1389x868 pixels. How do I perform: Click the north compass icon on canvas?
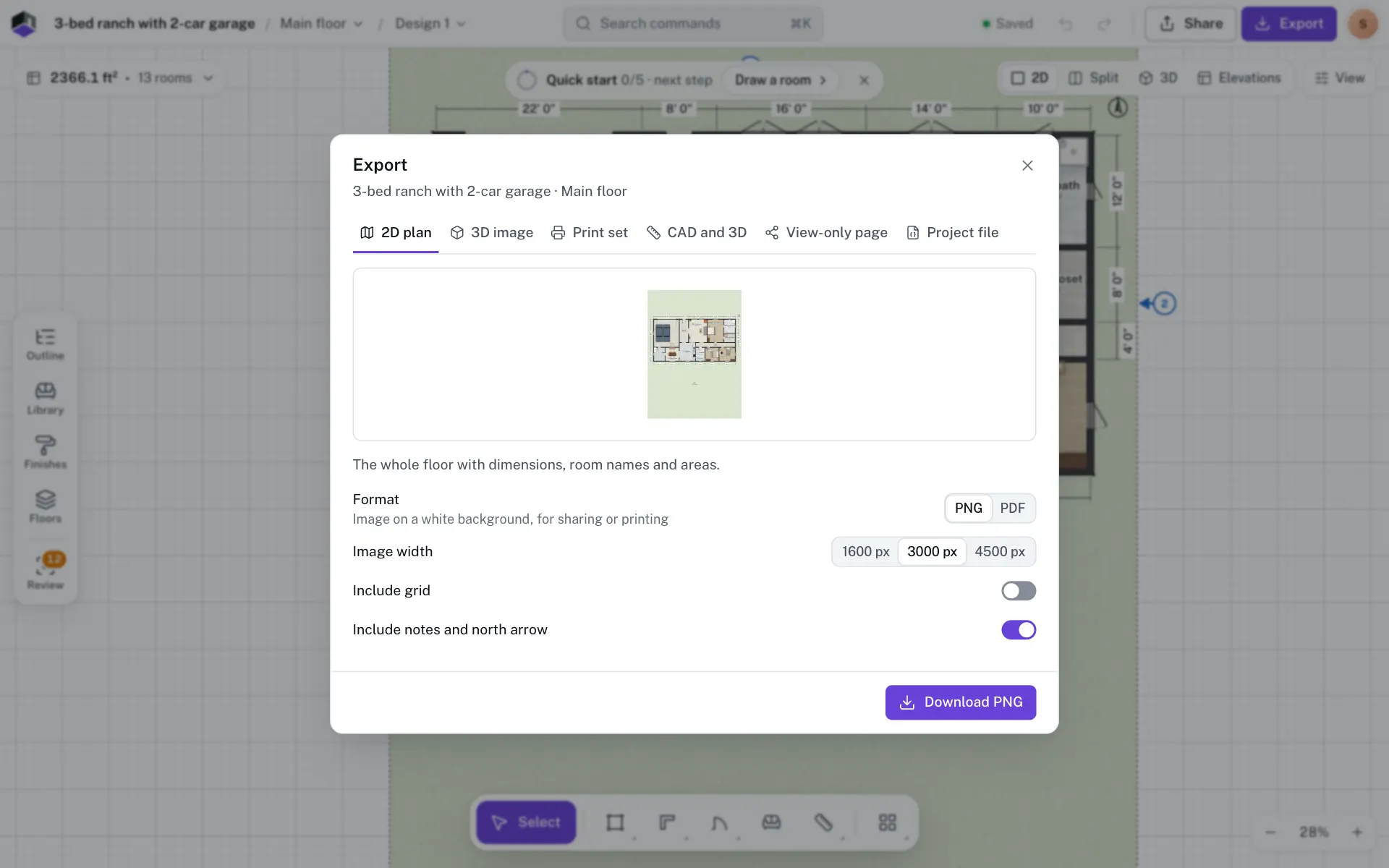(x=1118, y=108)
